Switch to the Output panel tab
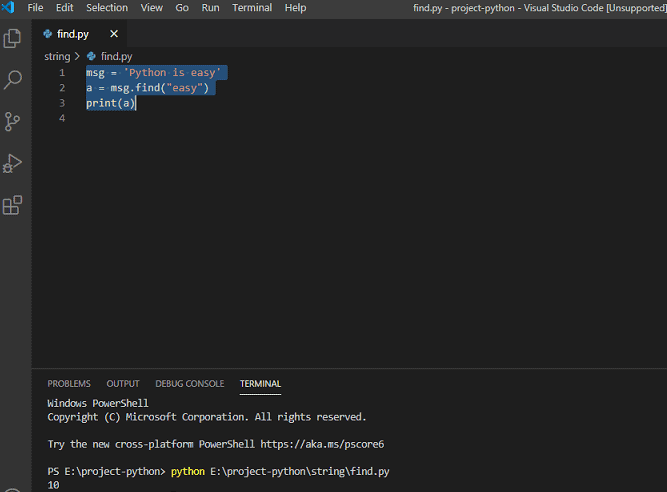Viewport: 667px width, 492px height. click(123, 384)
